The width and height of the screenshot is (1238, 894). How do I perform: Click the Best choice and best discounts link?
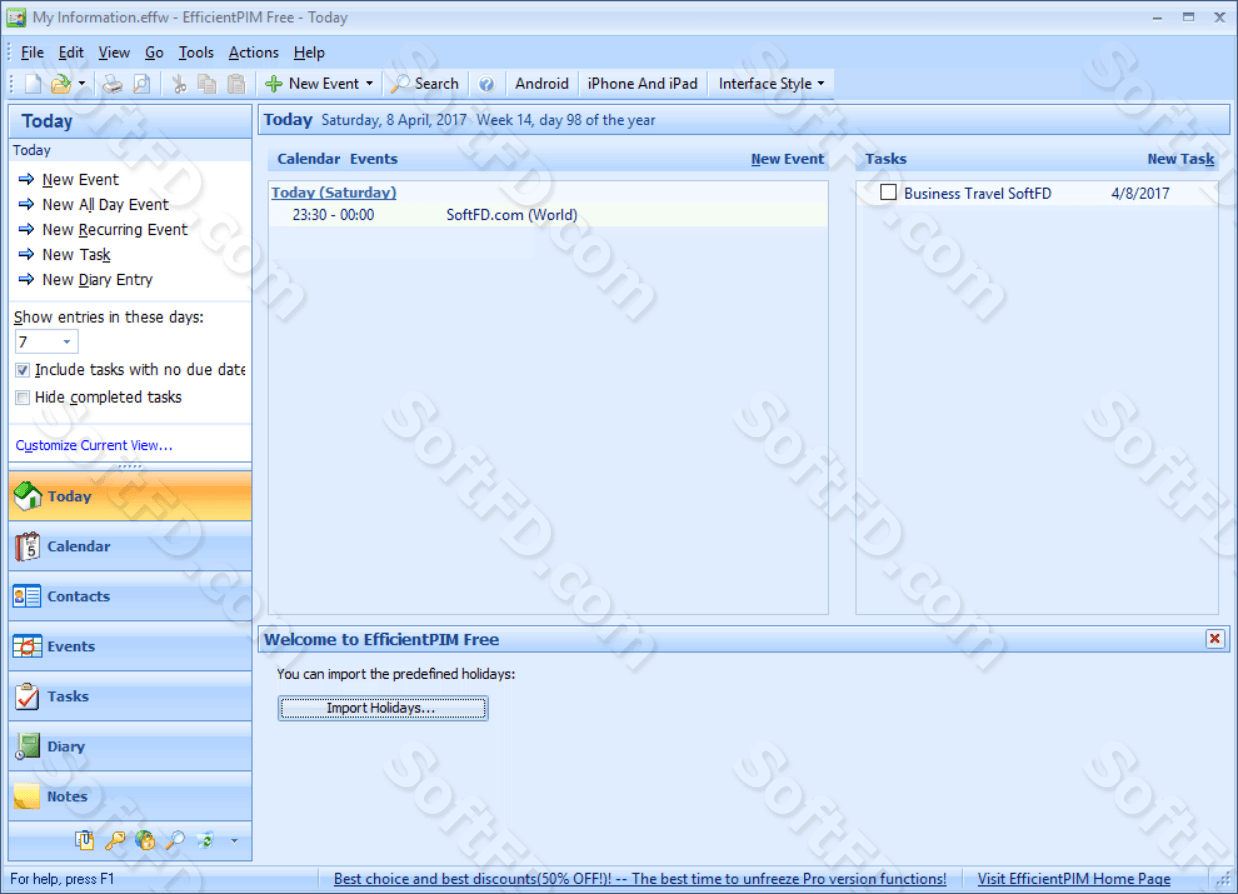(x=640, y=879)
